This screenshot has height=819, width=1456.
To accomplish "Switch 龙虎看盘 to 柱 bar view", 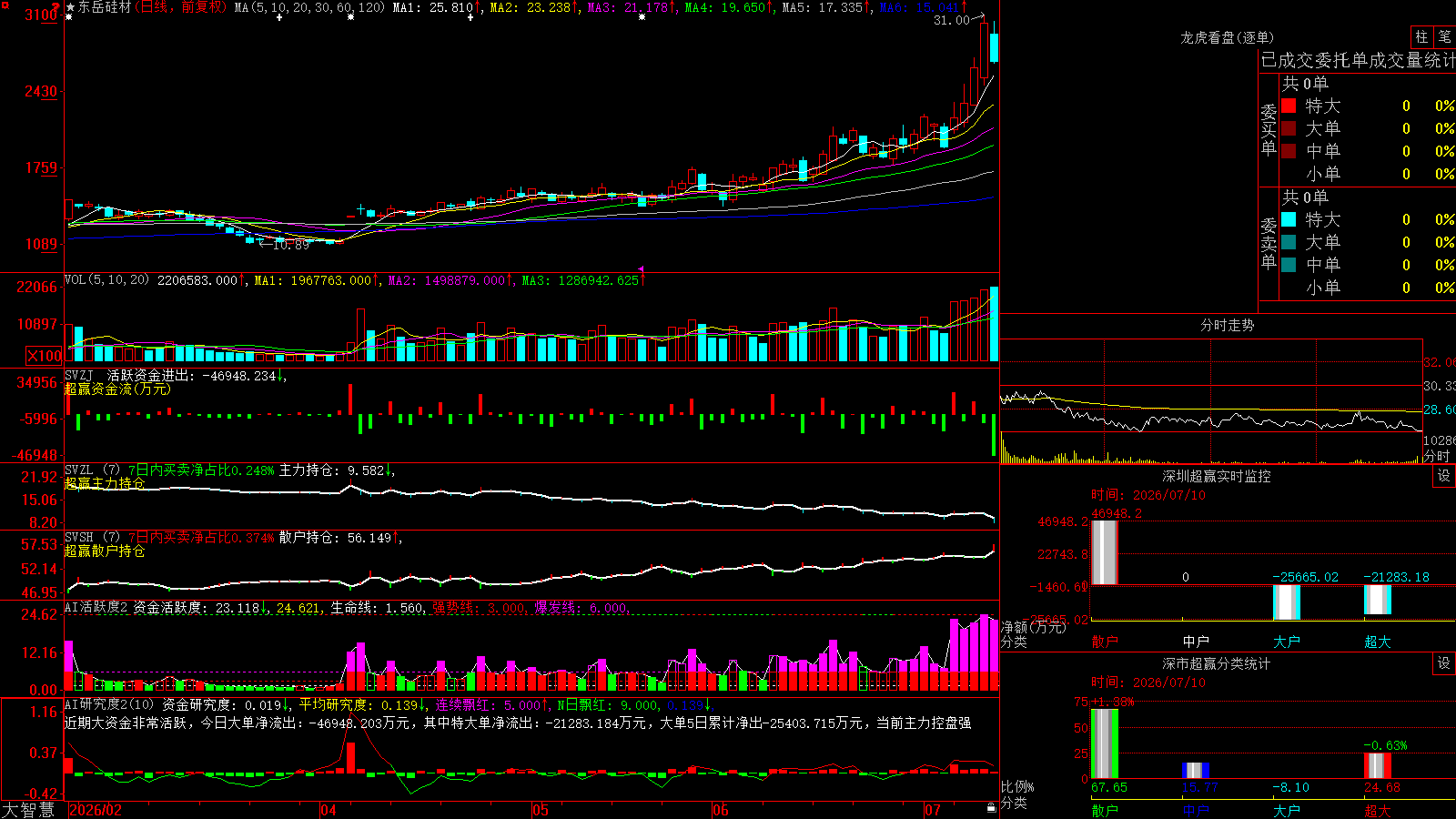I will [1421, 37].
